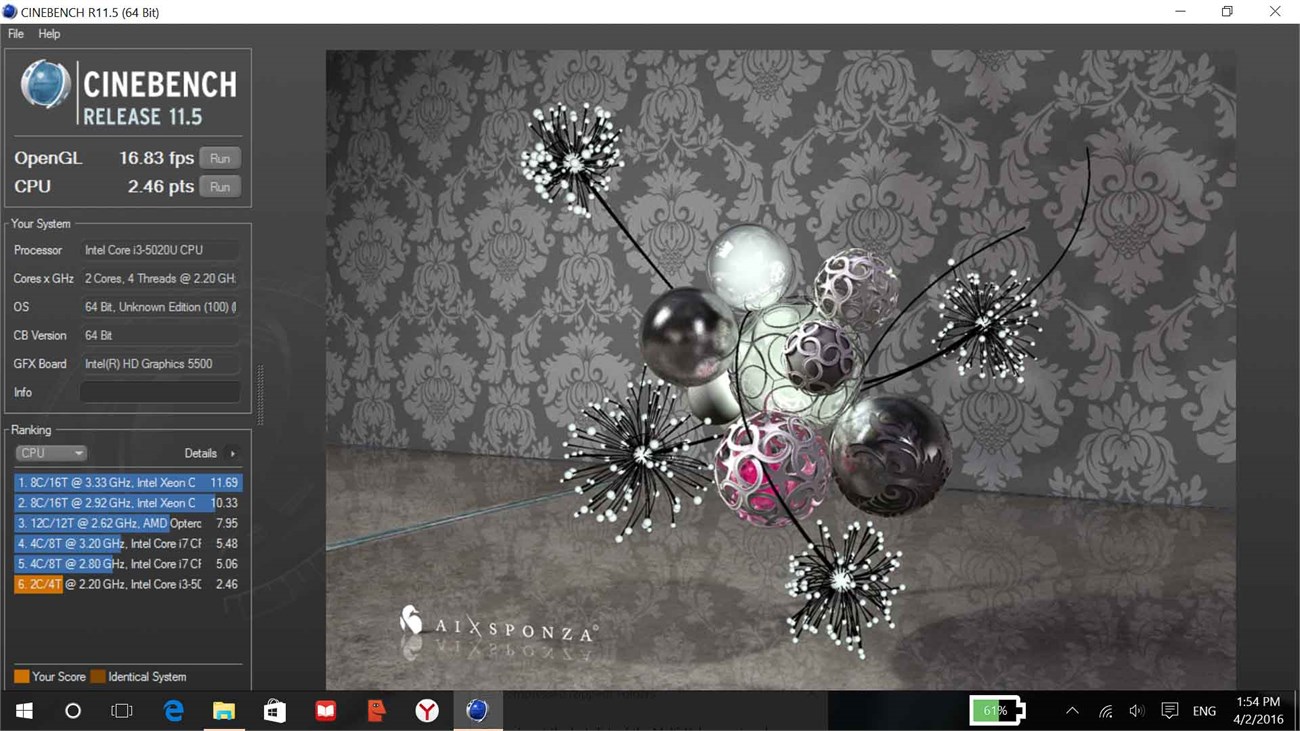The width and height of the screenshot is (1300, 731).
Task: Click the Cinebench title bar icon
Action: (x=10, y=12)
